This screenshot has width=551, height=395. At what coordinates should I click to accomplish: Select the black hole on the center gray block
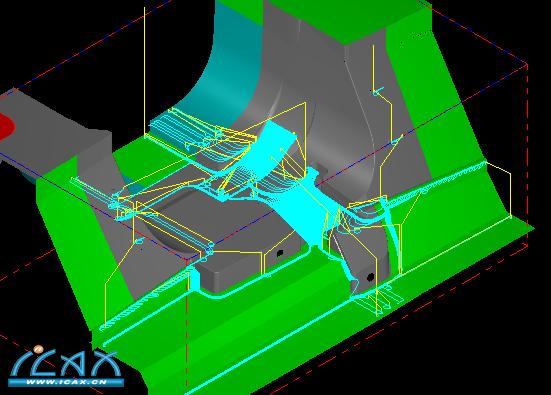pyautogui.click(x=280, y=253)
